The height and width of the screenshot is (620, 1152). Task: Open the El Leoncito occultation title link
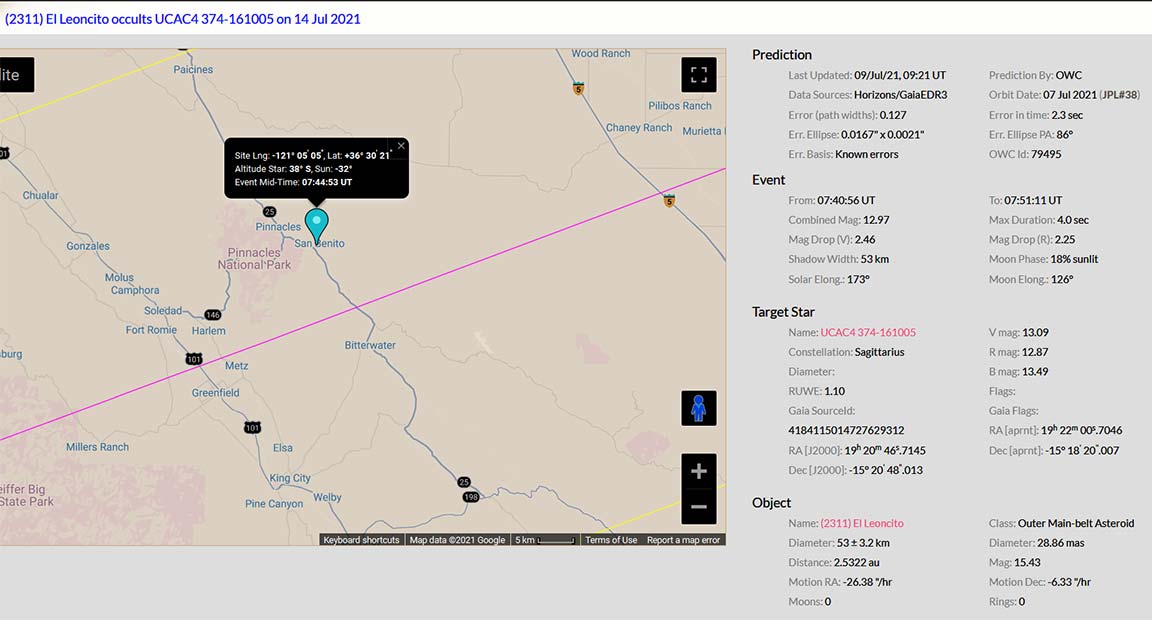click(x=183, y=19)
